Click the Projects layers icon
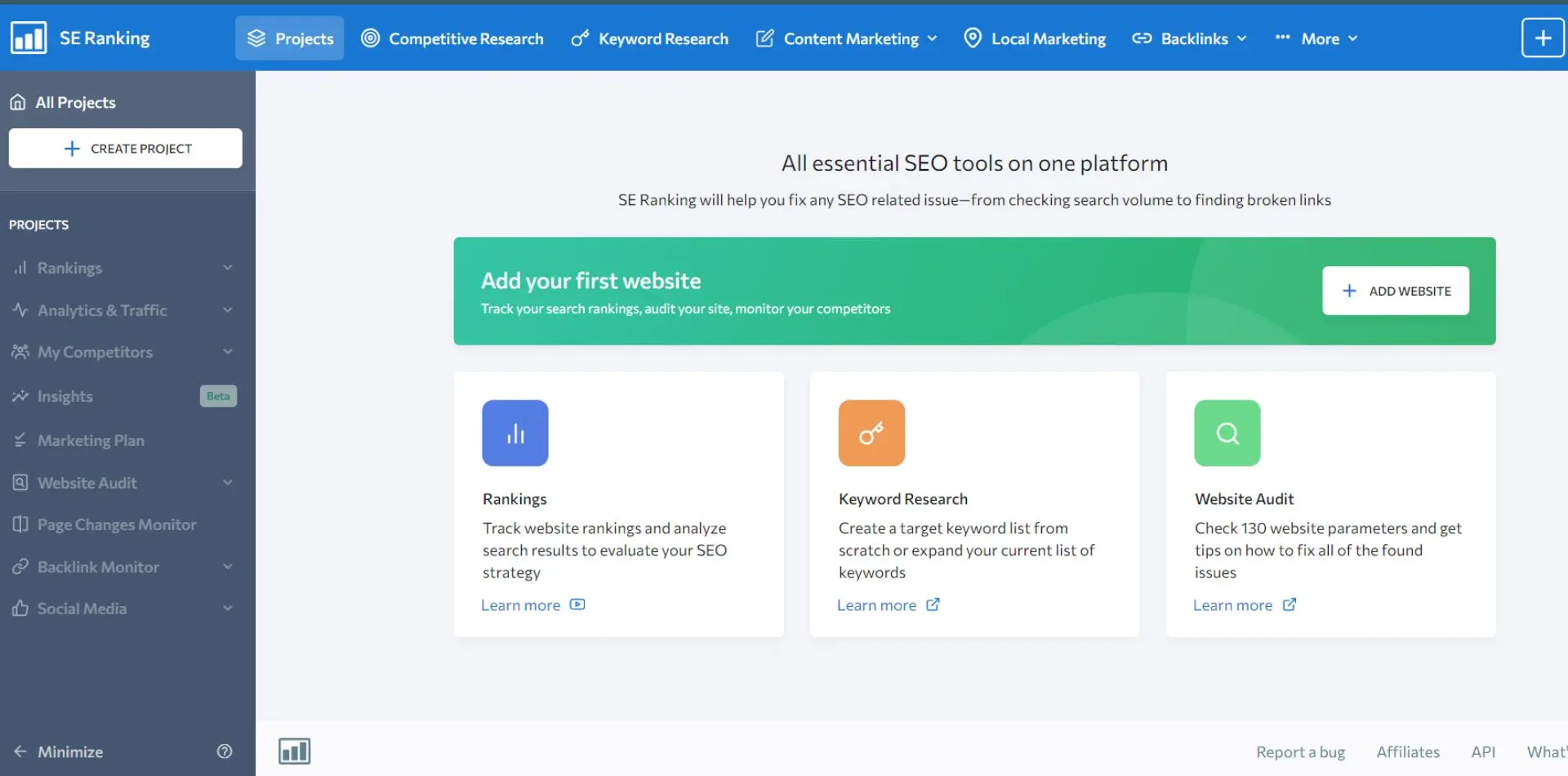 tap(256, 38)
